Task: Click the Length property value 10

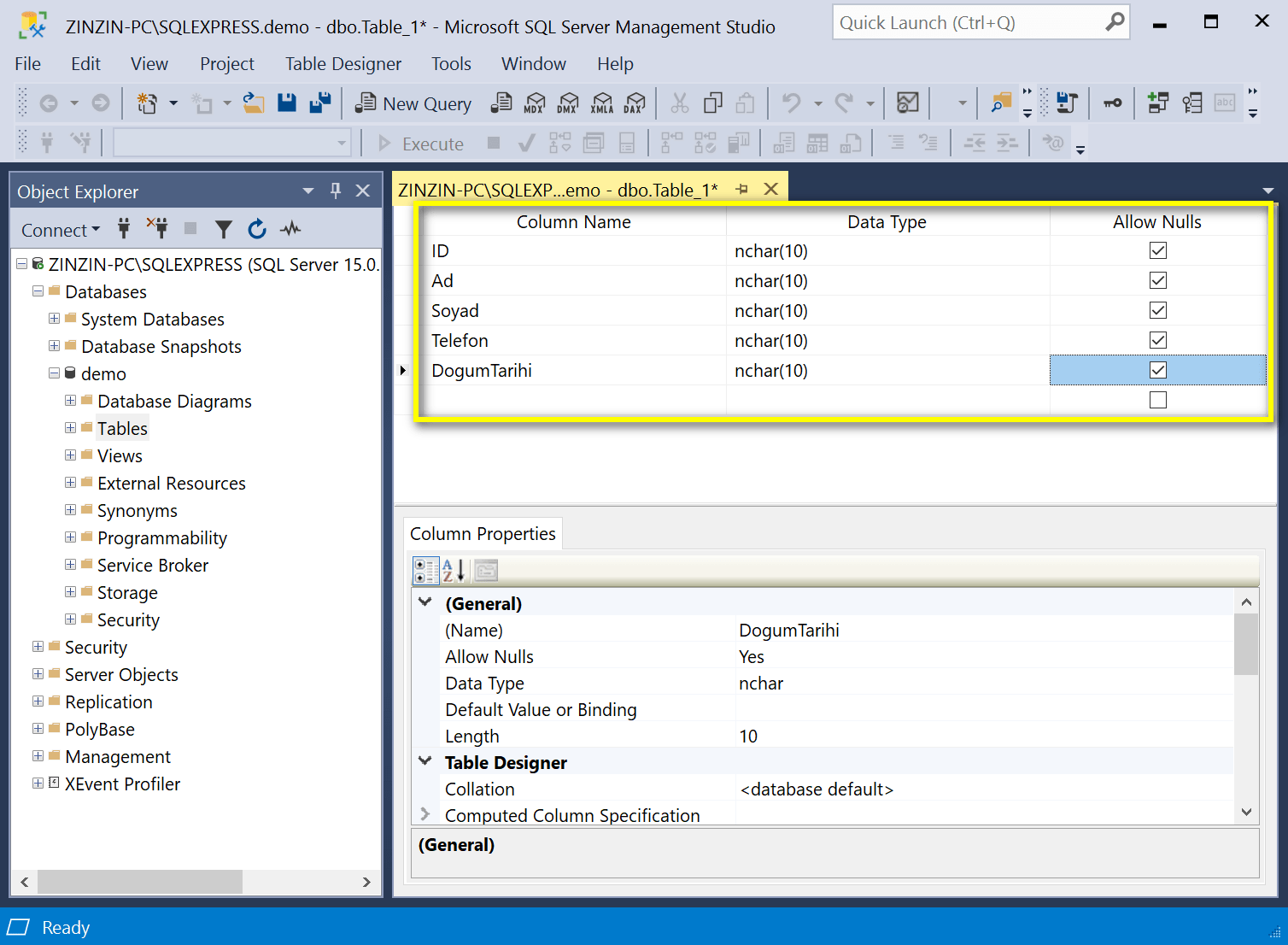Action: click(985, 736)
